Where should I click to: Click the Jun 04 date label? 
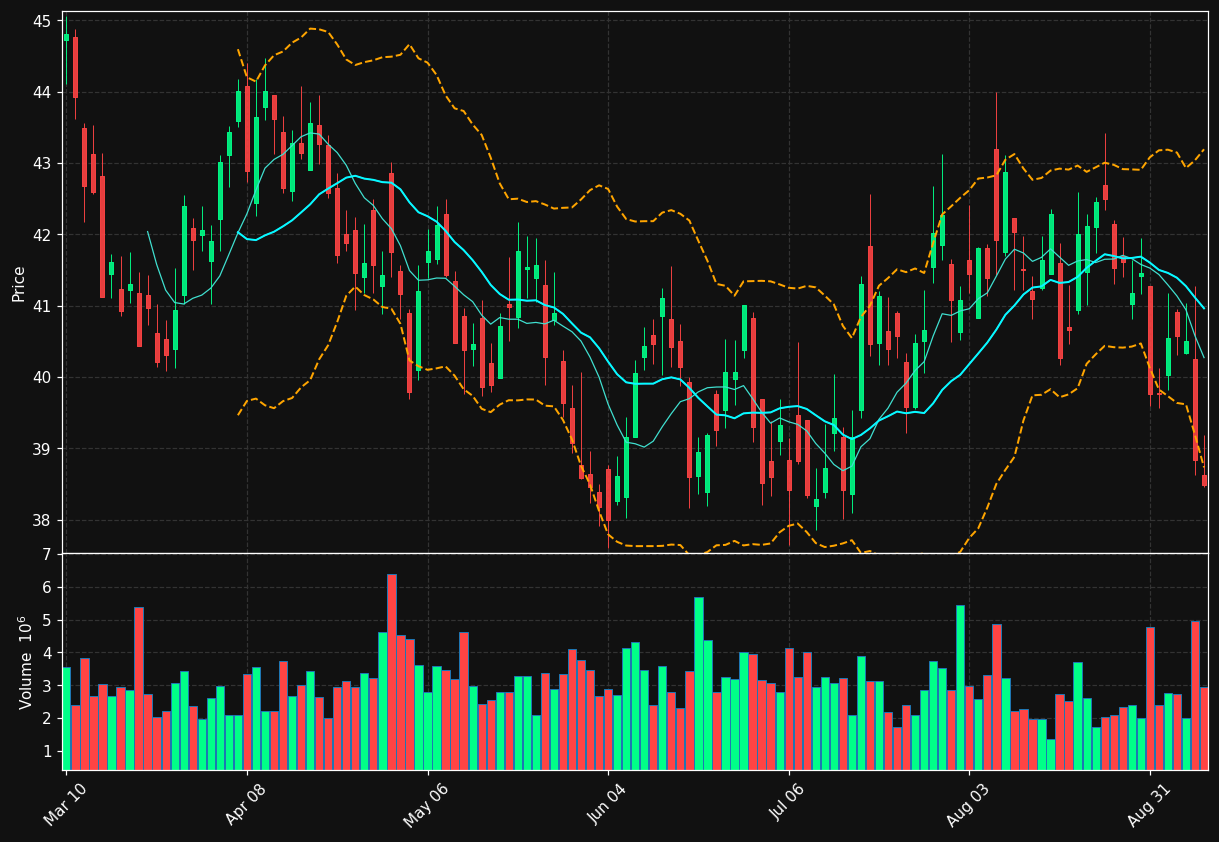(x=607, y=805)
